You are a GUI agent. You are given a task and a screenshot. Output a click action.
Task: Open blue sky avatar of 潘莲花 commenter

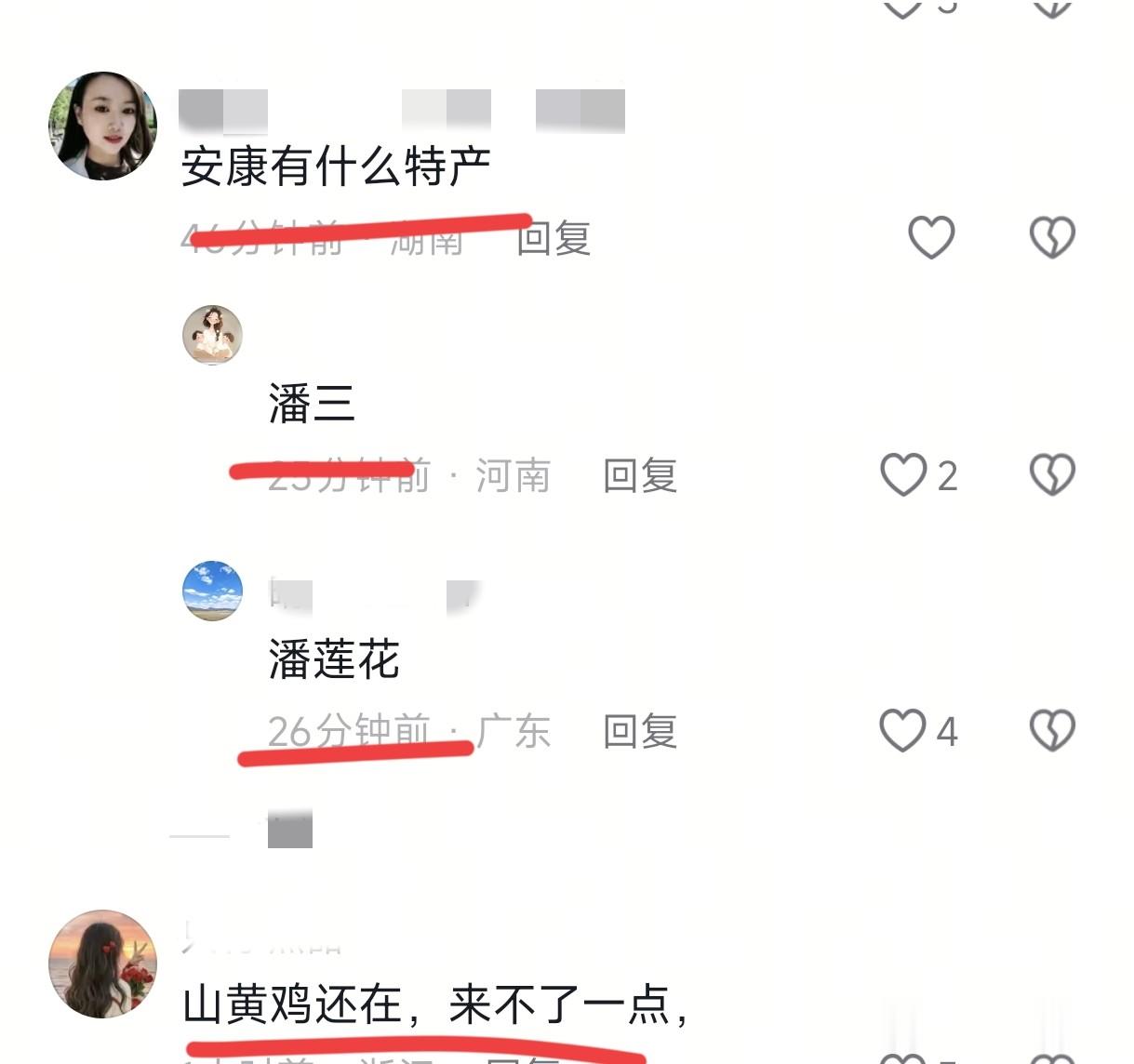point(212,591)
